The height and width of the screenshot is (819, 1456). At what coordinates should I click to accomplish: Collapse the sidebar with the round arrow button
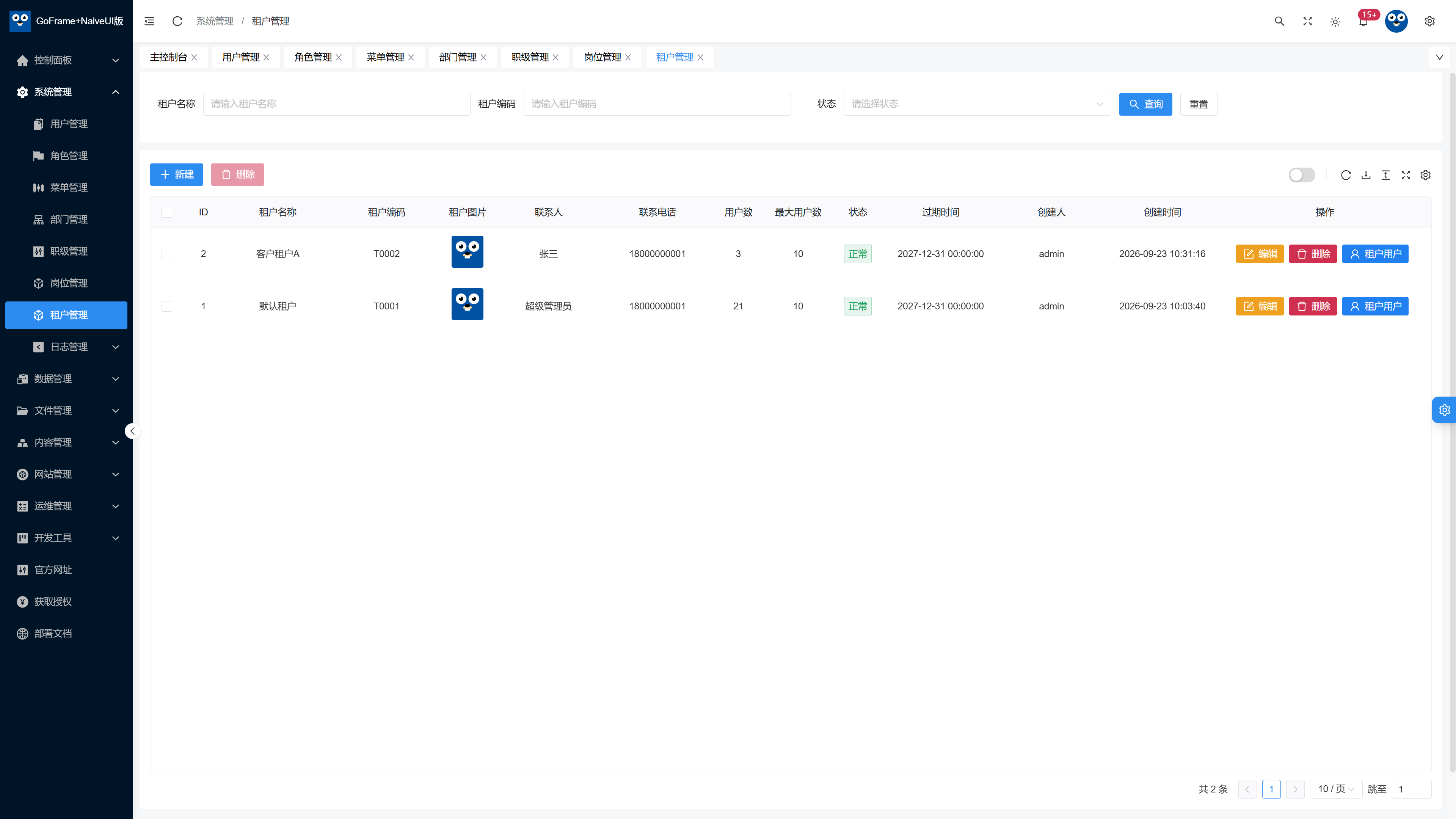coord(132,431)
